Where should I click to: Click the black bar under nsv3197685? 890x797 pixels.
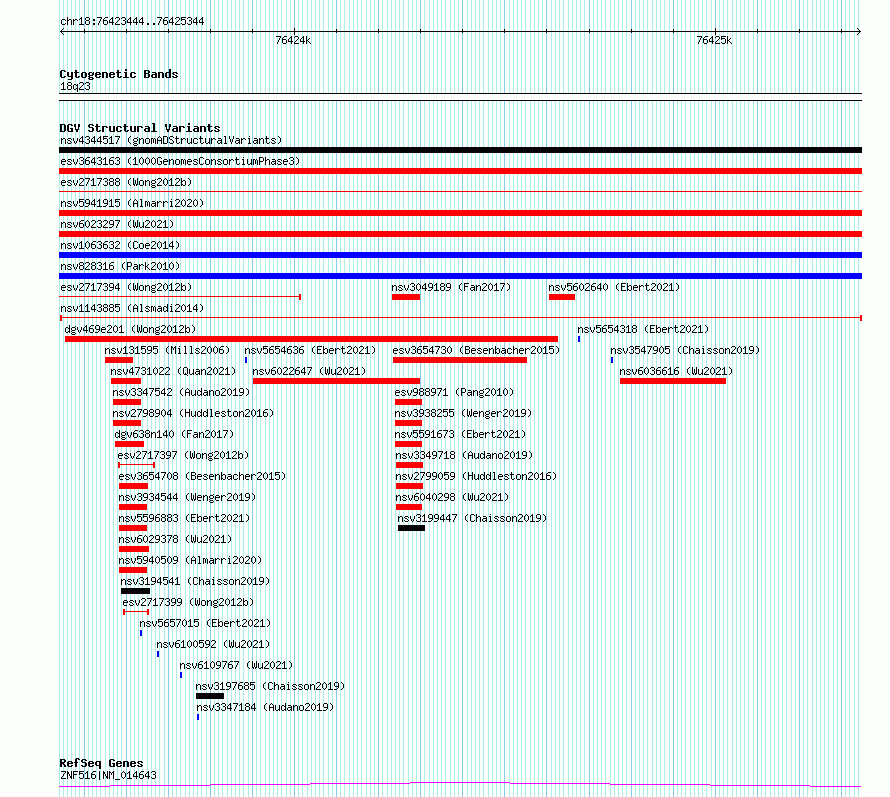click(x=210, y=696)
